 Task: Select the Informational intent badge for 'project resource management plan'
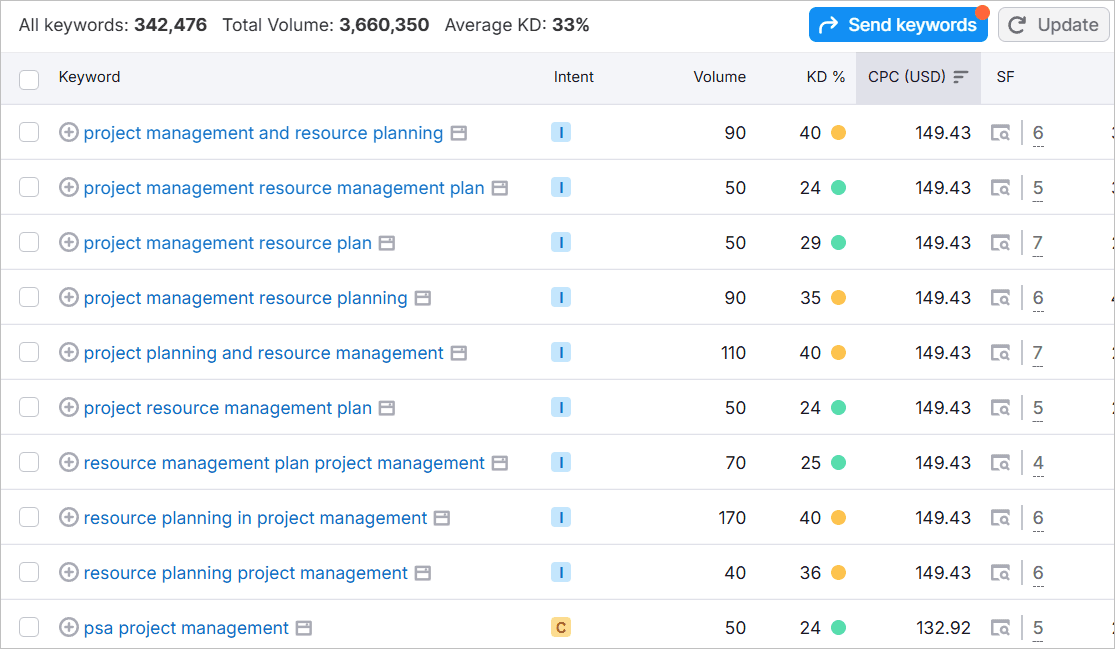561,407
